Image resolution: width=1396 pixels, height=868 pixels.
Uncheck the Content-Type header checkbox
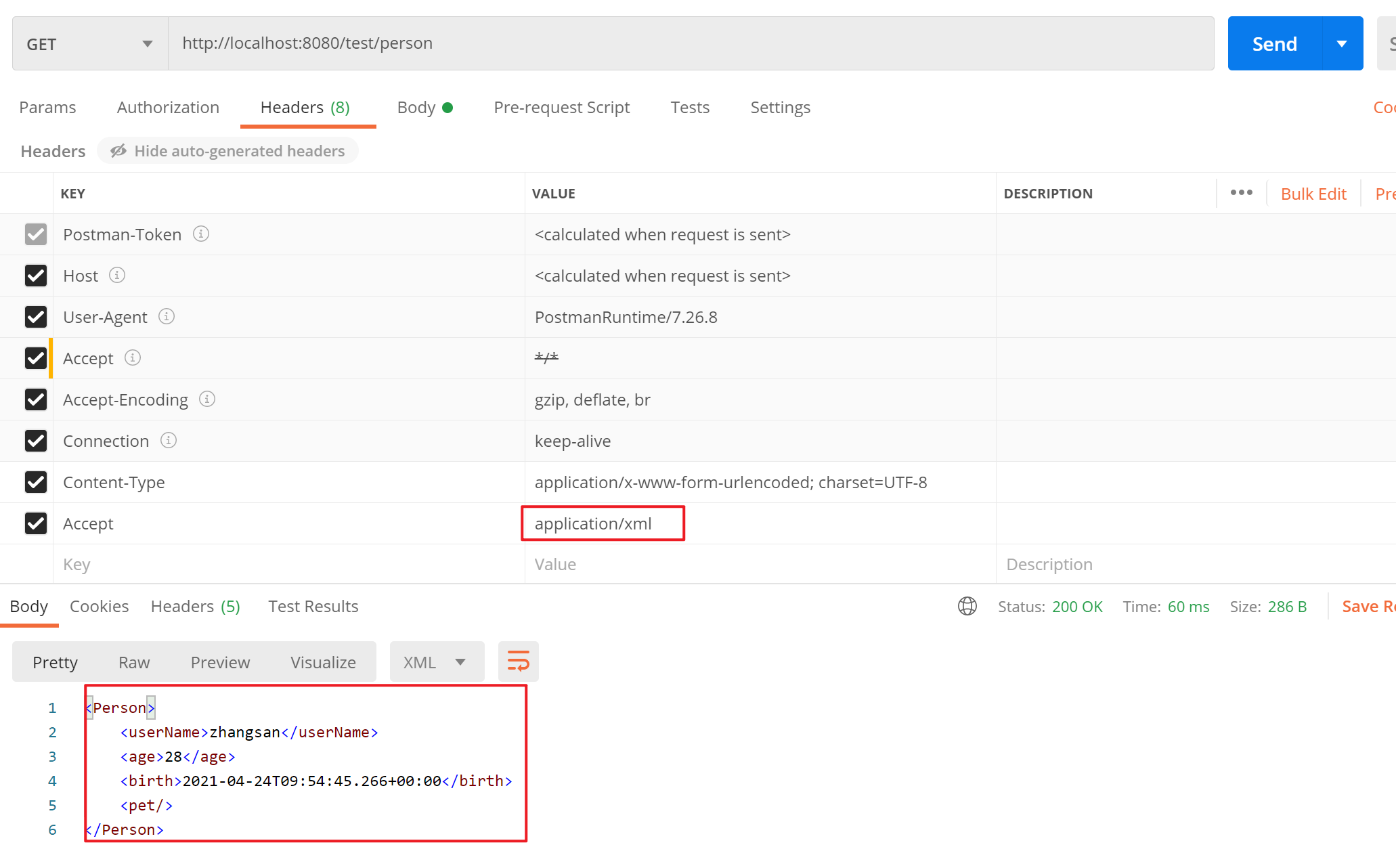pyautogui.click(x=35, y=482)
